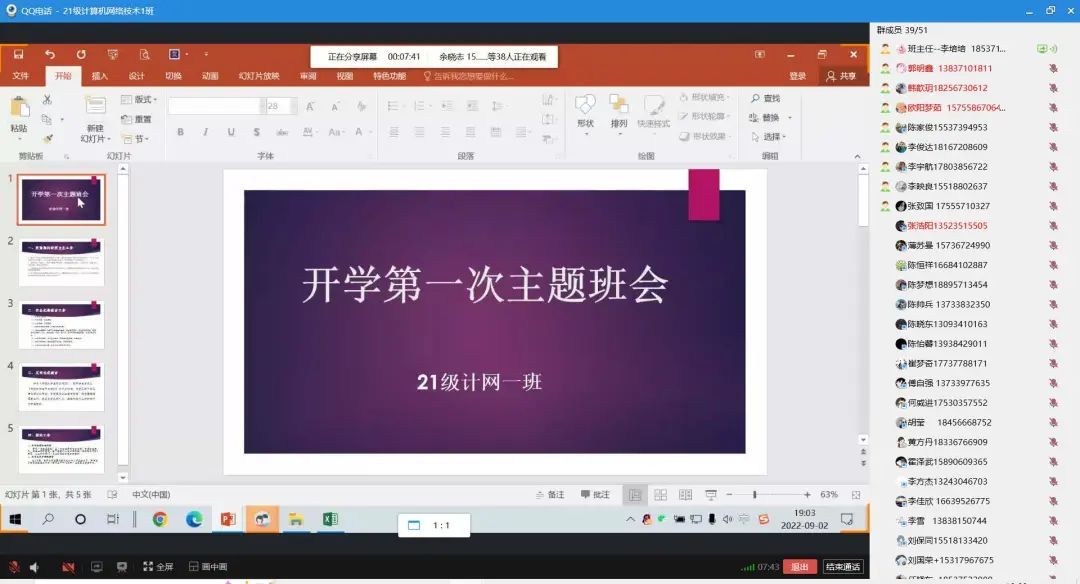Click the zoom in plus button
The image size is (1080, 584).
[x=807, y=494]
